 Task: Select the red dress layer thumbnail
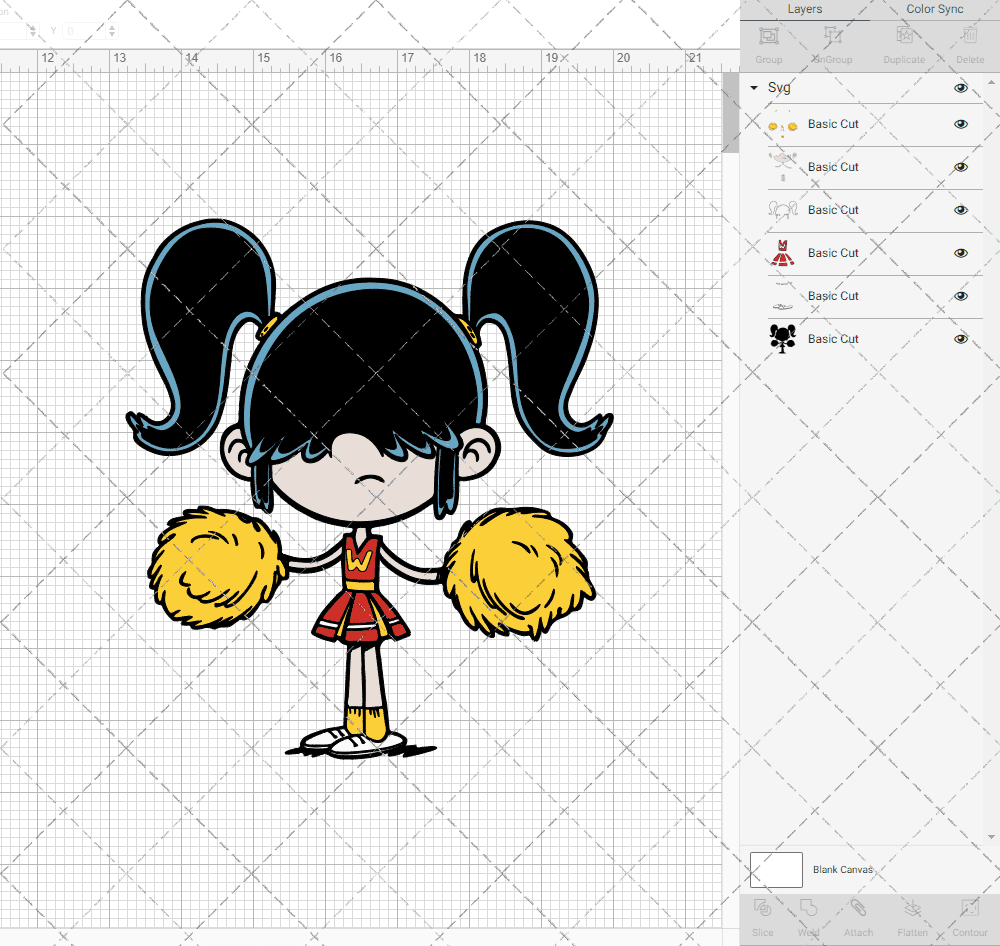pyautogui.click(x=783, y=253)
